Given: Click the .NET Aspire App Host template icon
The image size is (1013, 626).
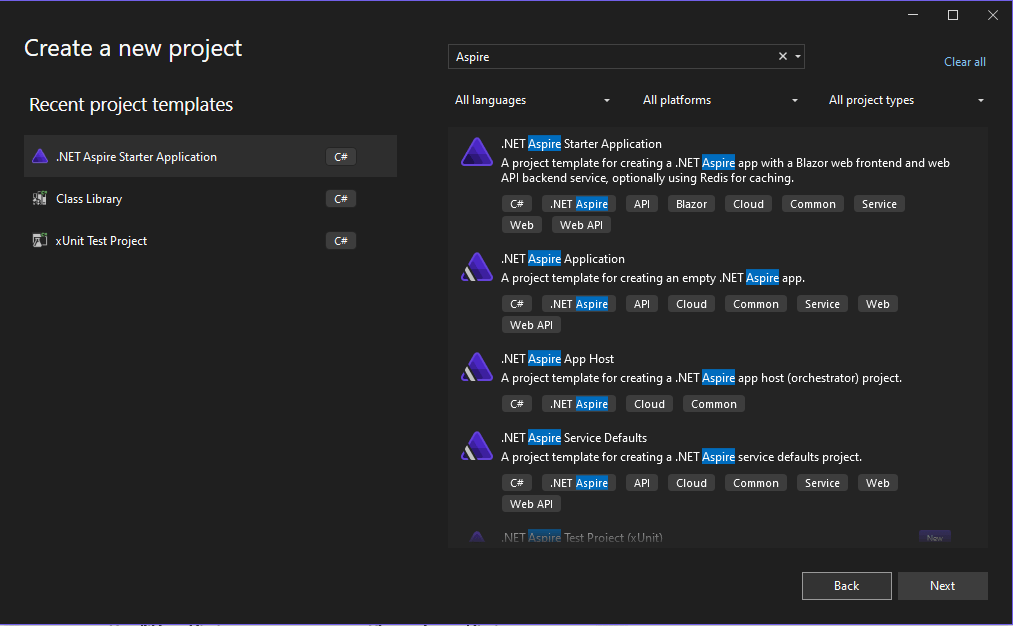Looking at the screenshot, I should [477, 367].
